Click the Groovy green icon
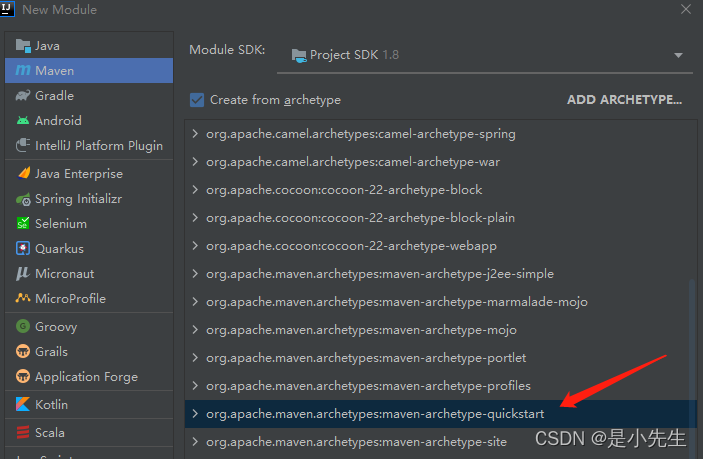Screen dimensions: 703x459 pos(23,326)
